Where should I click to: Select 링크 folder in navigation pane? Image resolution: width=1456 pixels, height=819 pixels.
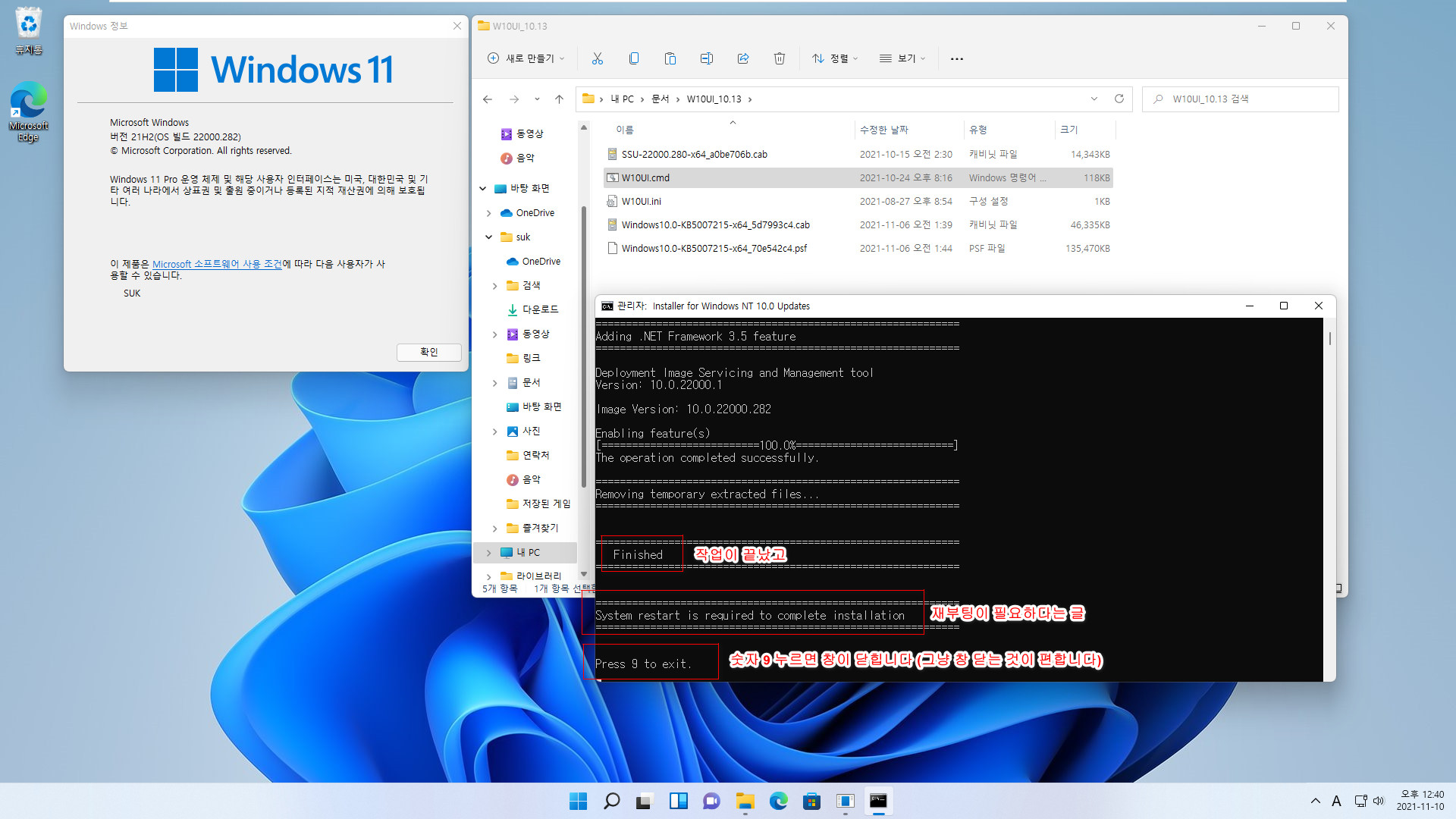(523, 358)
